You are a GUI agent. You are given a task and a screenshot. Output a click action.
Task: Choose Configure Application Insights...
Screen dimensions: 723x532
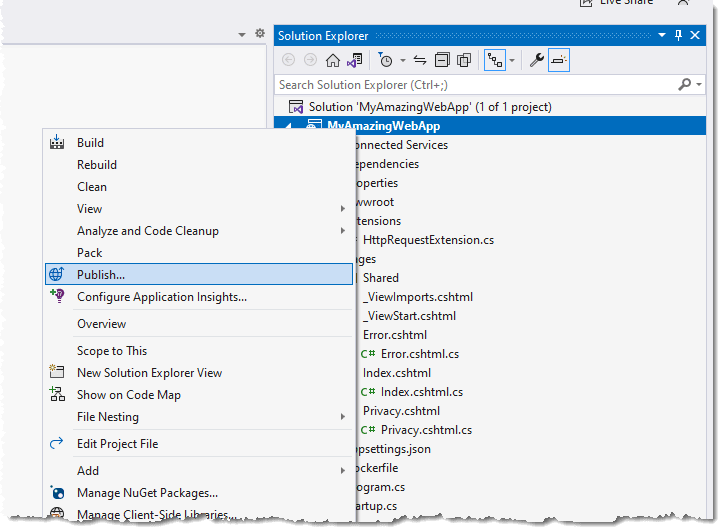point(199,297)
